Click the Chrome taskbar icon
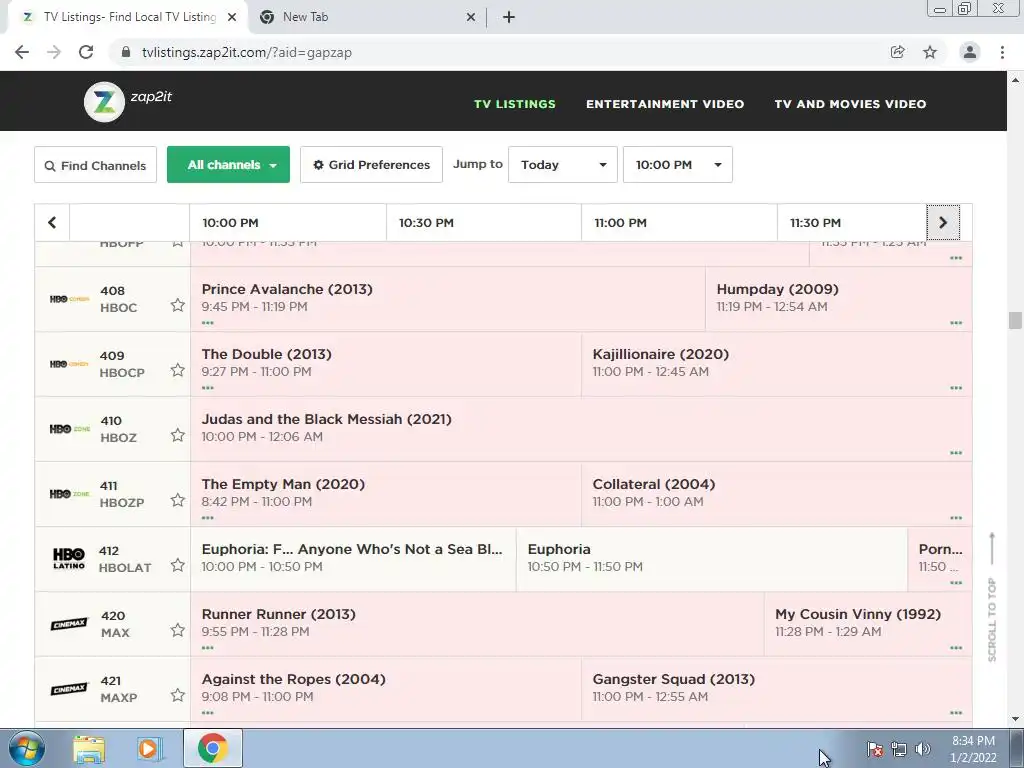 (213, 748)
